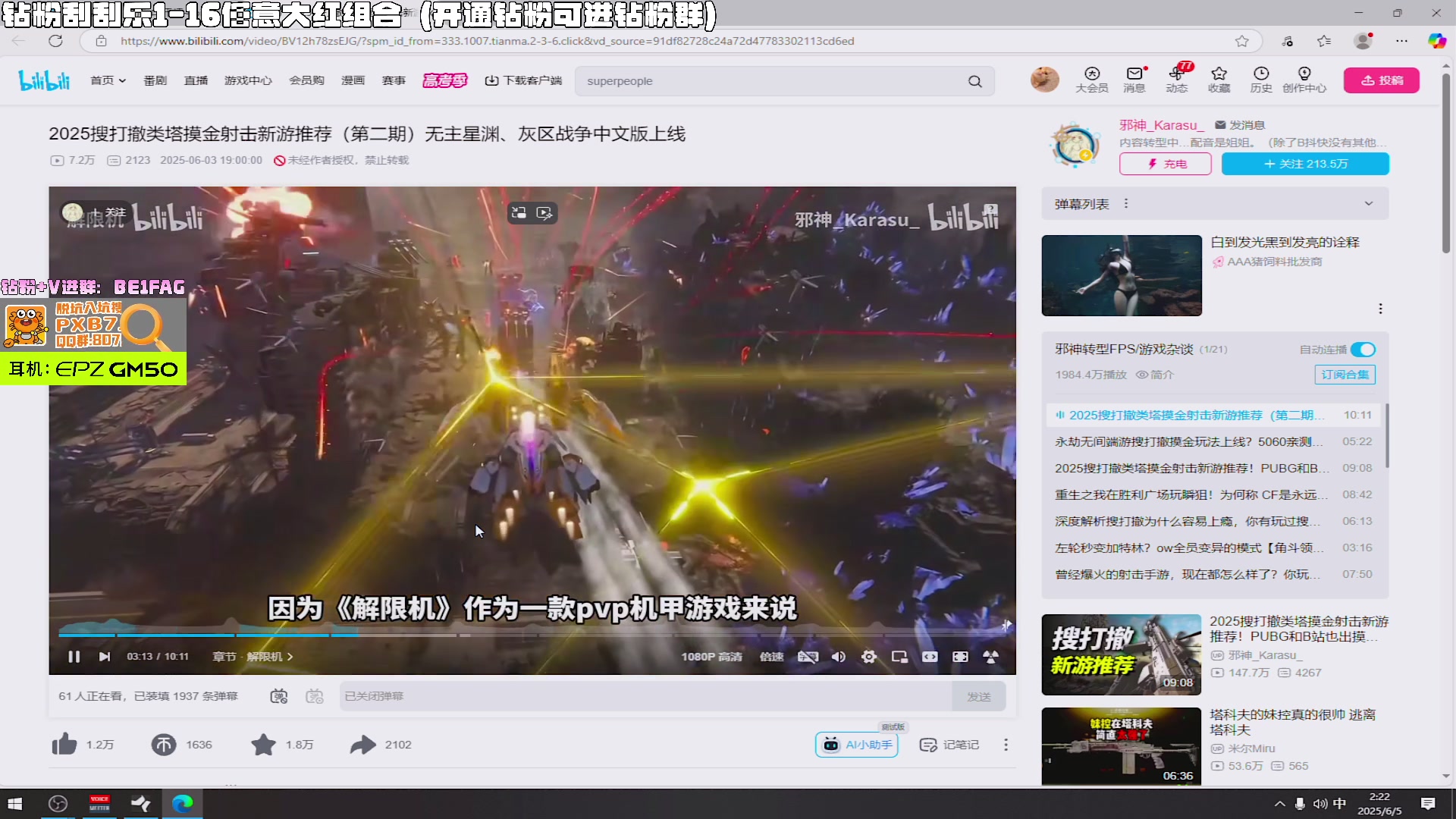Open 白到发光黑到发亮的诠释 ad more options
The image size is (1456, 819).
(x=1380, y=309)
